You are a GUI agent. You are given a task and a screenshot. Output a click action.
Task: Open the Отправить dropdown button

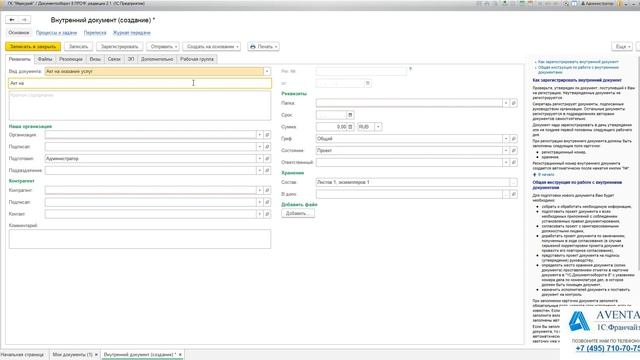click(163, 47)
